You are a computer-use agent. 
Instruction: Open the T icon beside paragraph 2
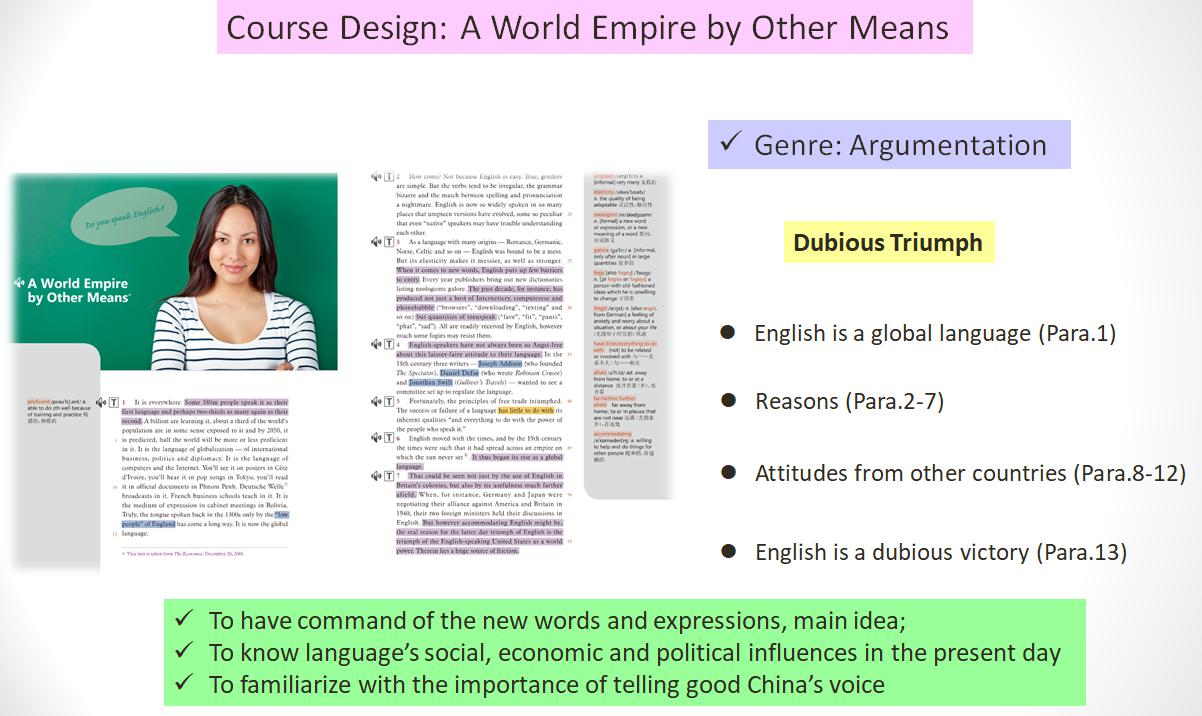click(388, 177)
